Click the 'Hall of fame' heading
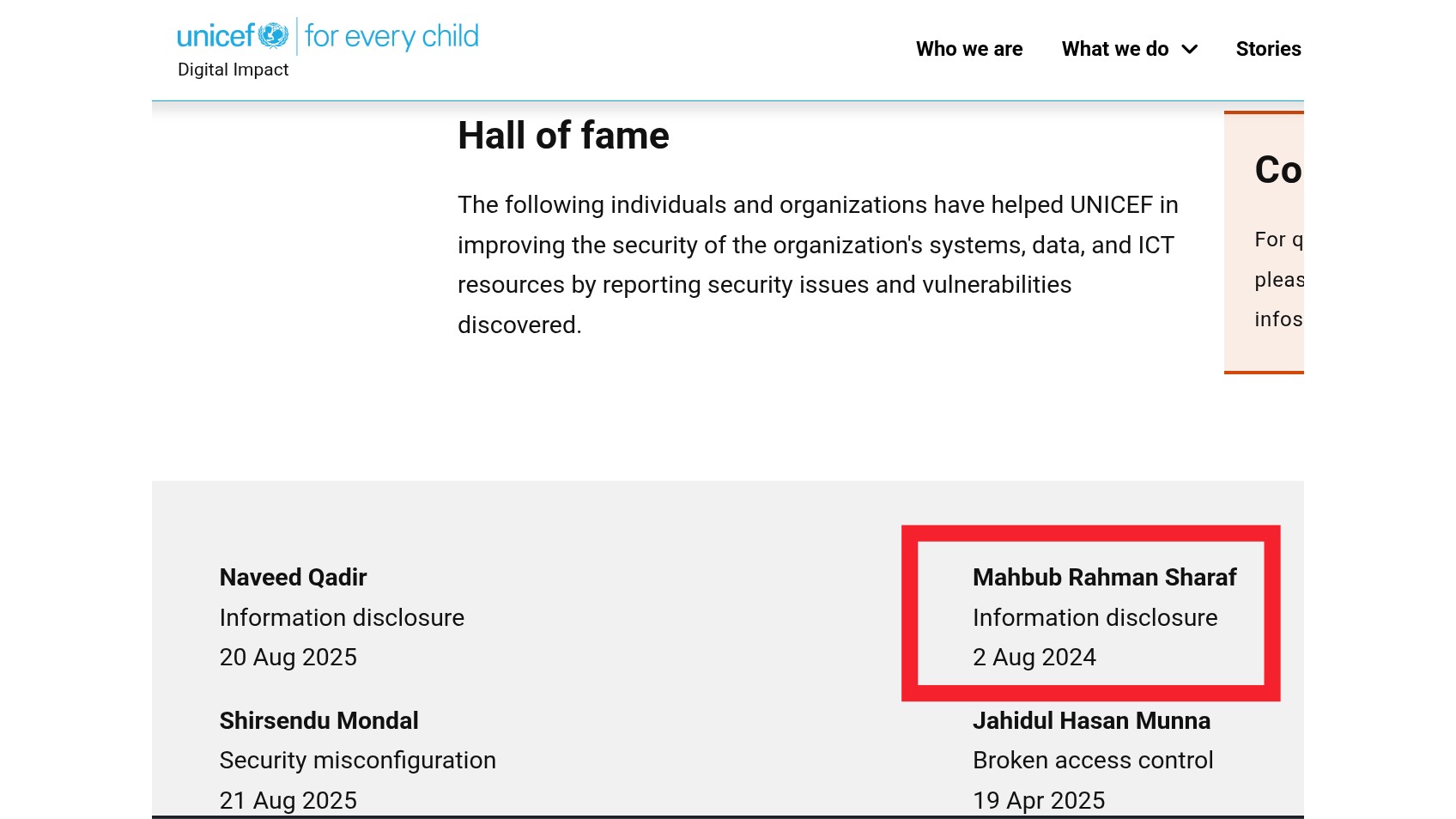 [x=563, y=135]
